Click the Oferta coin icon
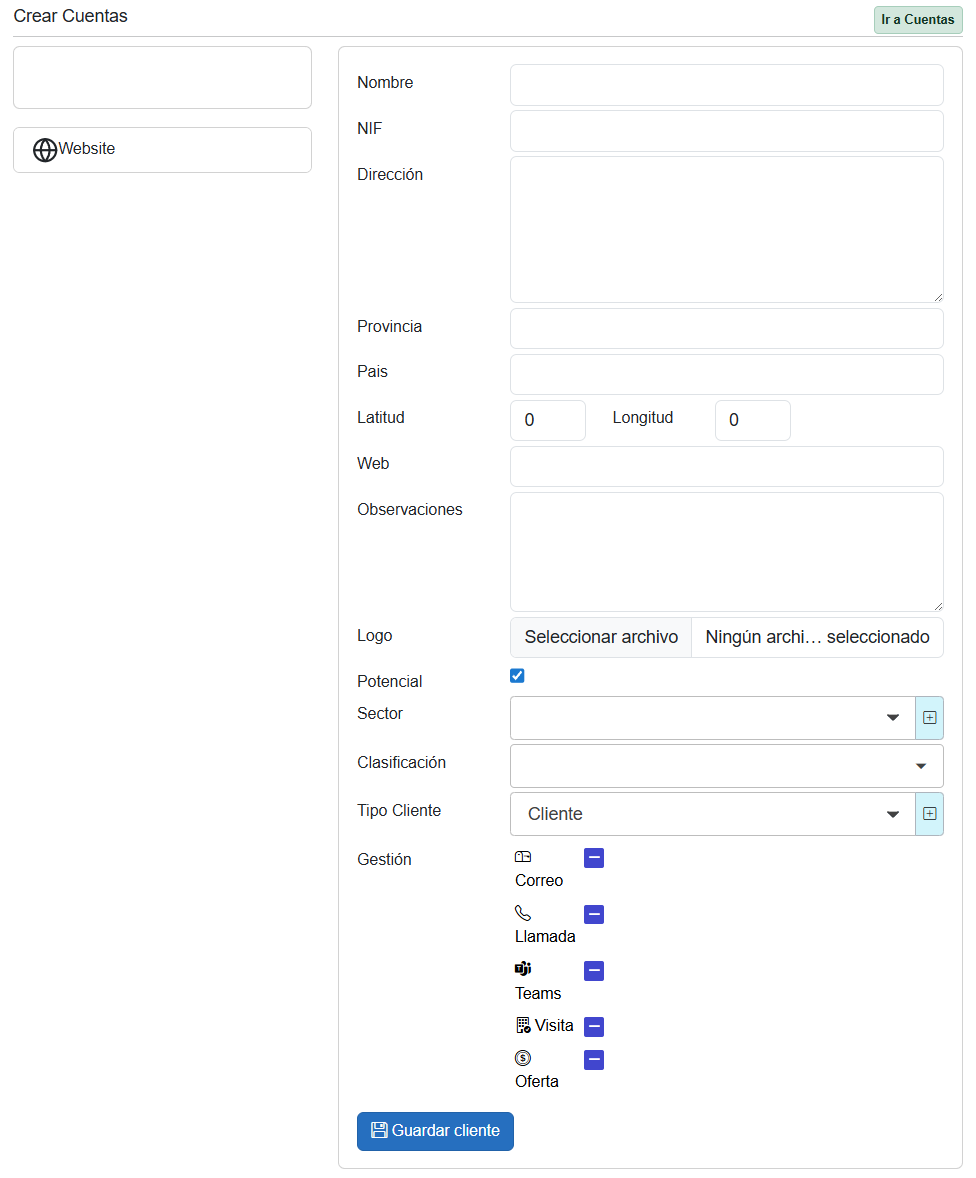Screen dimensions: 976x1178 (523, 1058)
